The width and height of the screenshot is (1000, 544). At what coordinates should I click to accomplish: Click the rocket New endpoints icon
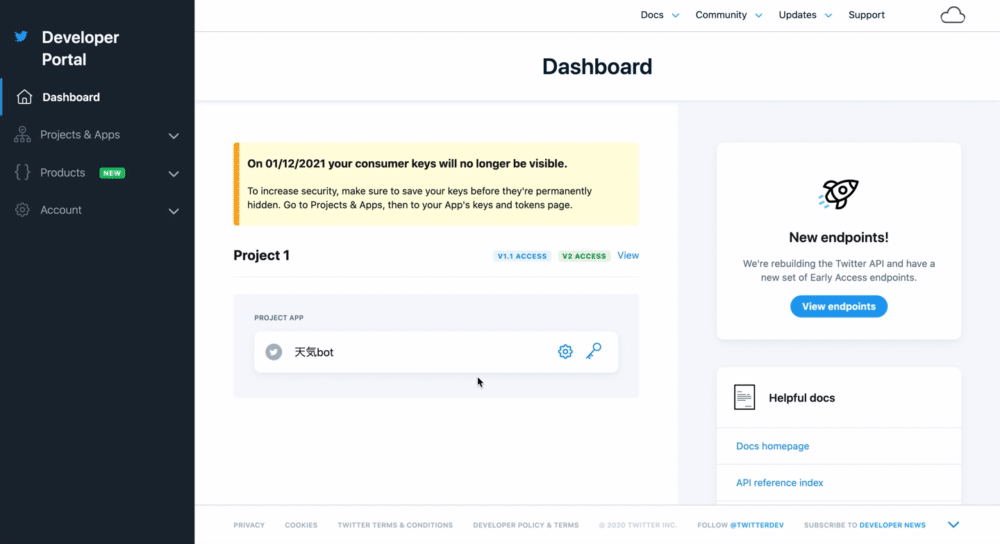click(x=838, y=194)
